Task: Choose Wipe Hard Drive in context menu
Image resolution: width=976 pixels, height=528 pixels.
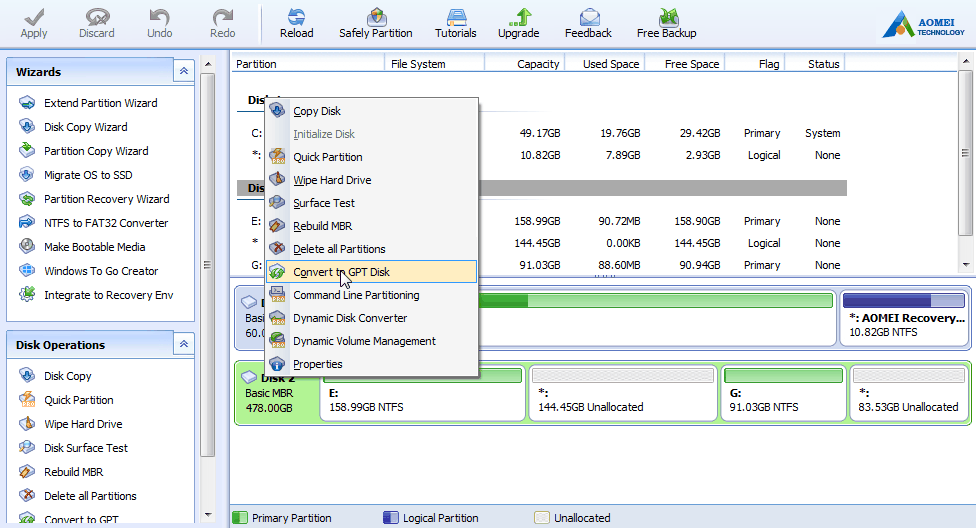Action: pos(372,180)
